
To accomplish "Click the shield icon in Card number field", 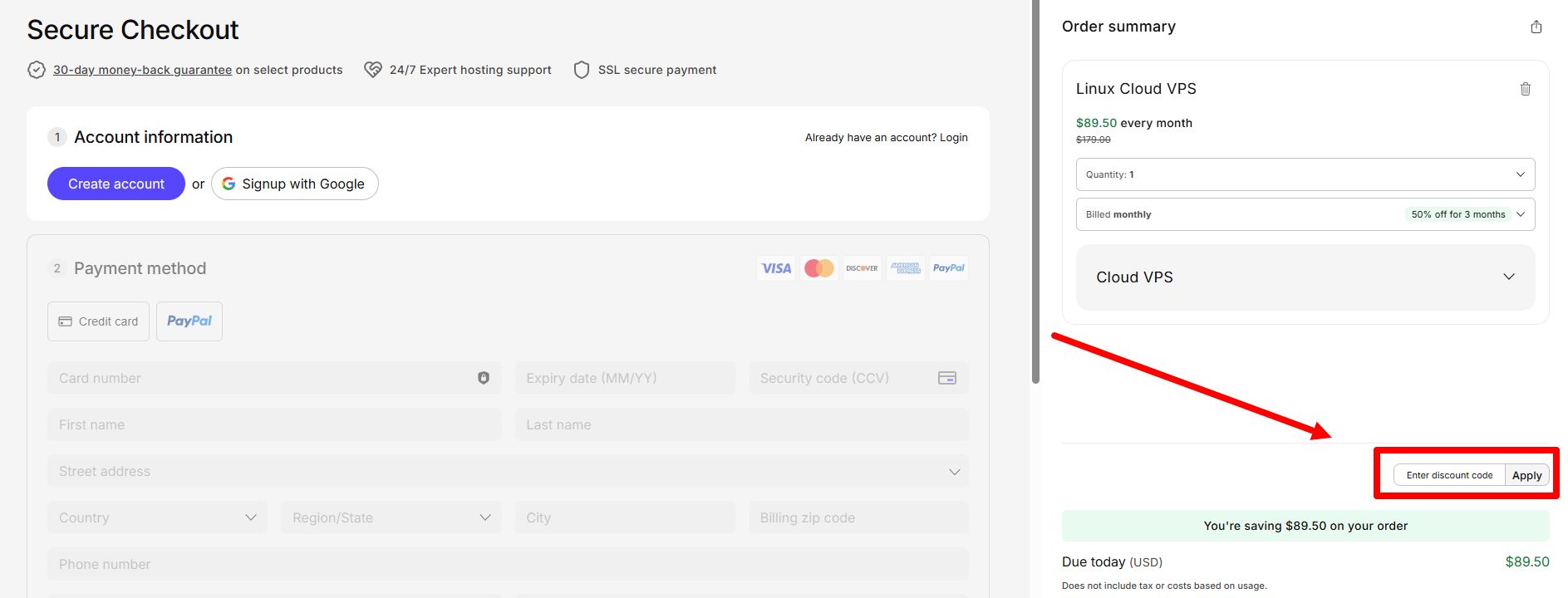I will tap(484, 378).
